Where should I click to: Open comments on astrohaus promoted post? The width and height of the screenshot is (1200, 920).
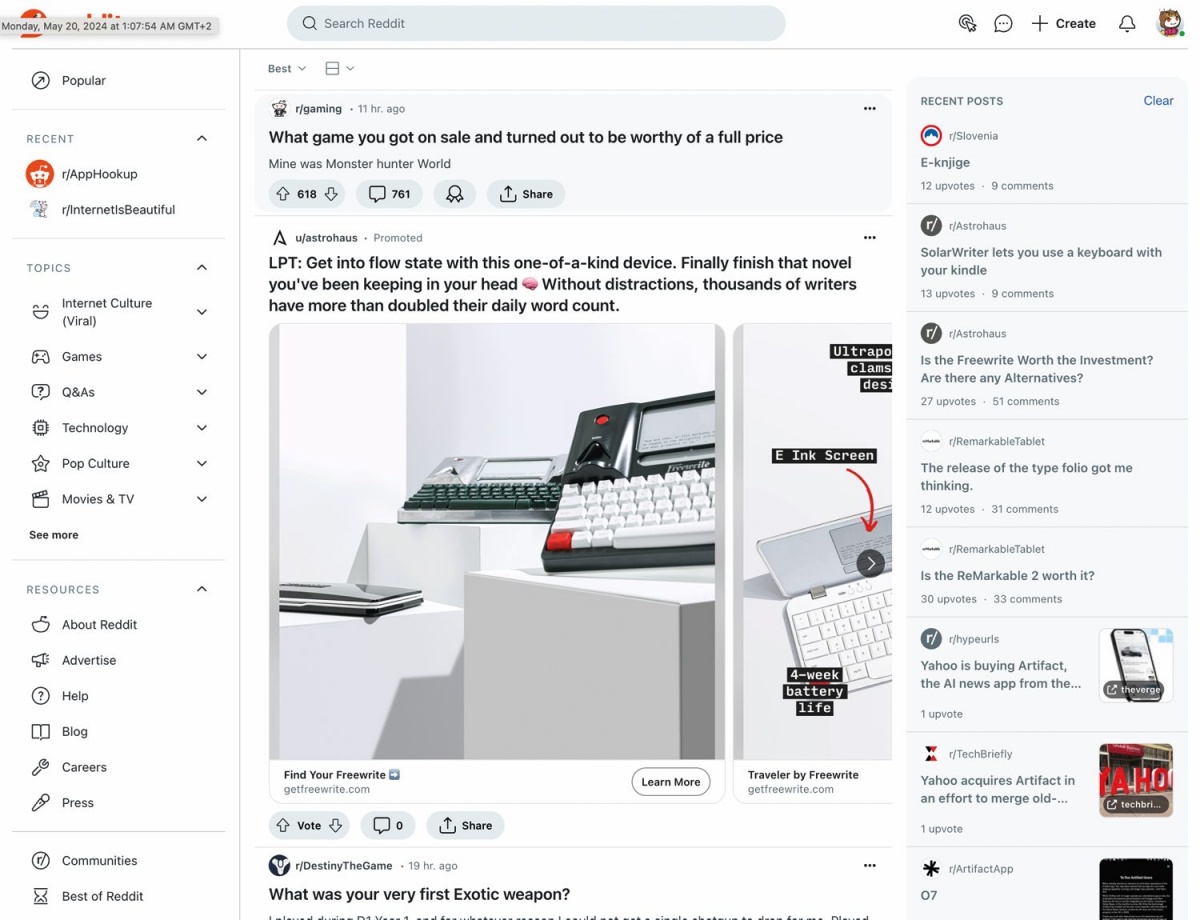point(388,825)
